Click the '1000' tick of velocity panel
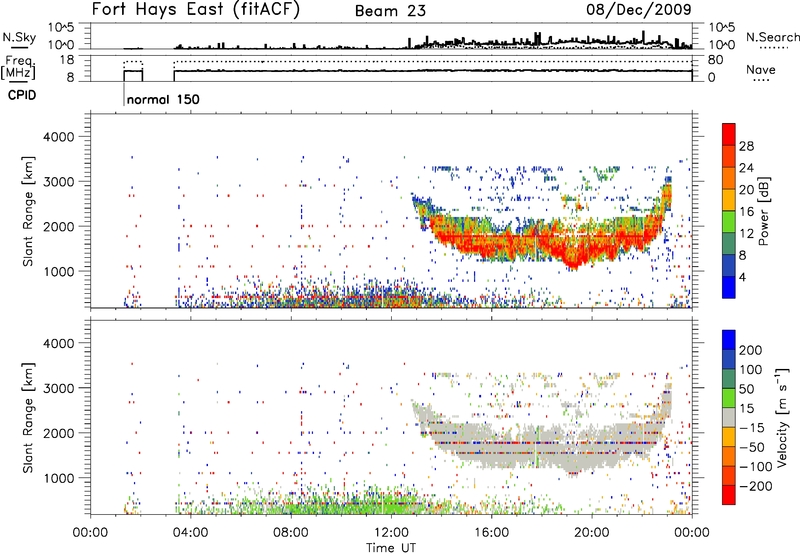 58,478
